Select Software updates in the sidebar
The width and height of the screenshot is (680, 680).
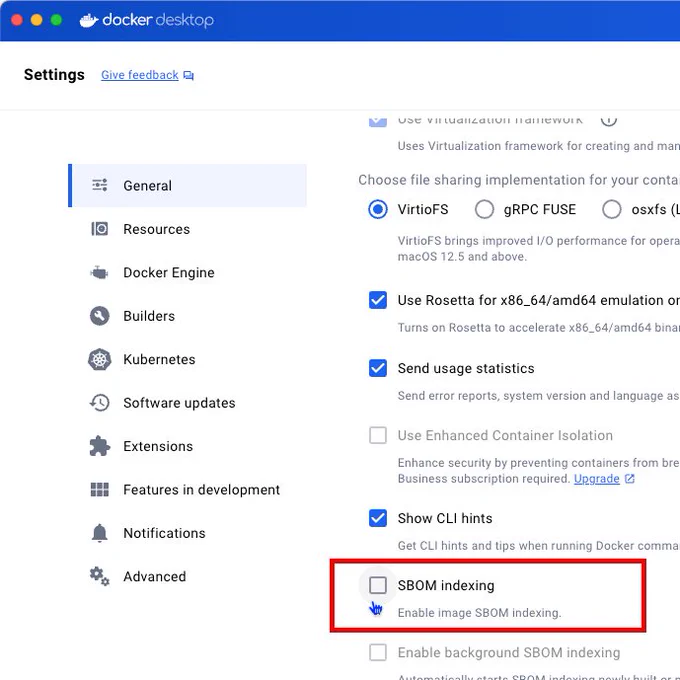188,402
